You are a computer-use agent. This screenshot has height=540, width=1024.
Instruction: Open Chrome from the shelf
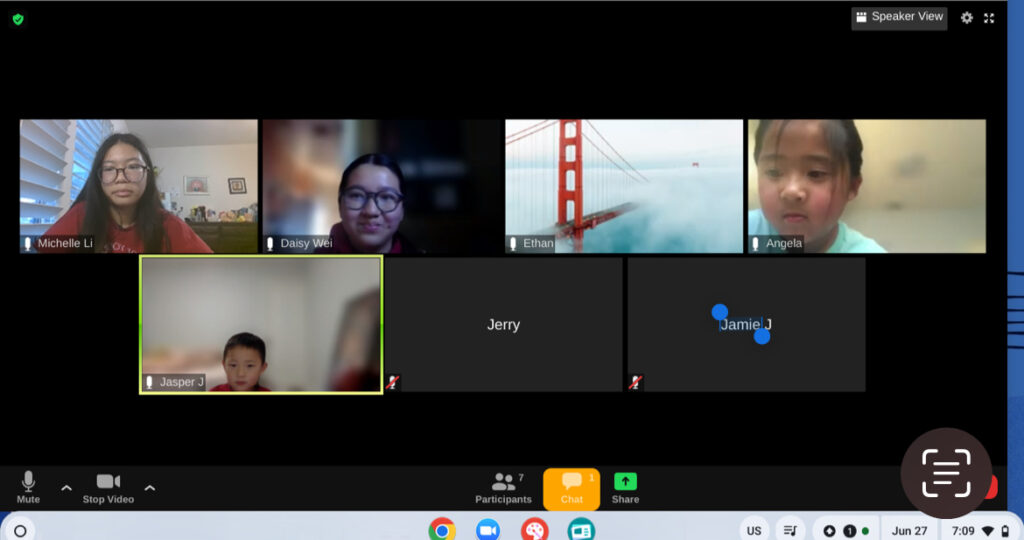coord(442,530)
